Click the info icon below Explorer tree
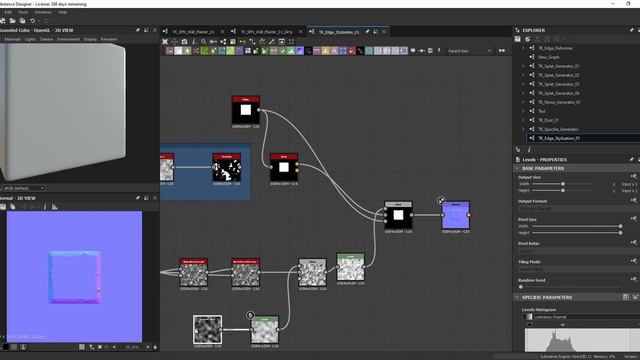The image size is (640, 360). [x=529, y=150]
